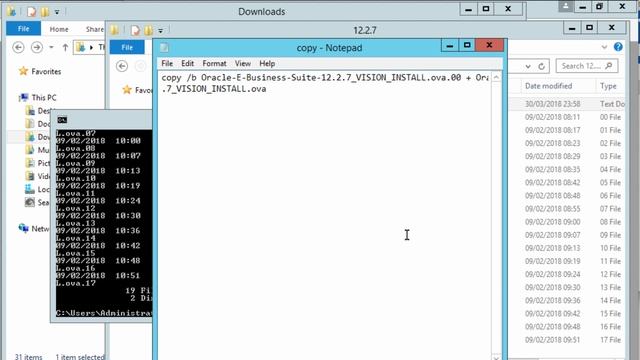Image resolution: width=640 pixels, height=360 pixels.
Task: Click the search magnifier icon in 12.2.7 window
Action: [609, 66]
